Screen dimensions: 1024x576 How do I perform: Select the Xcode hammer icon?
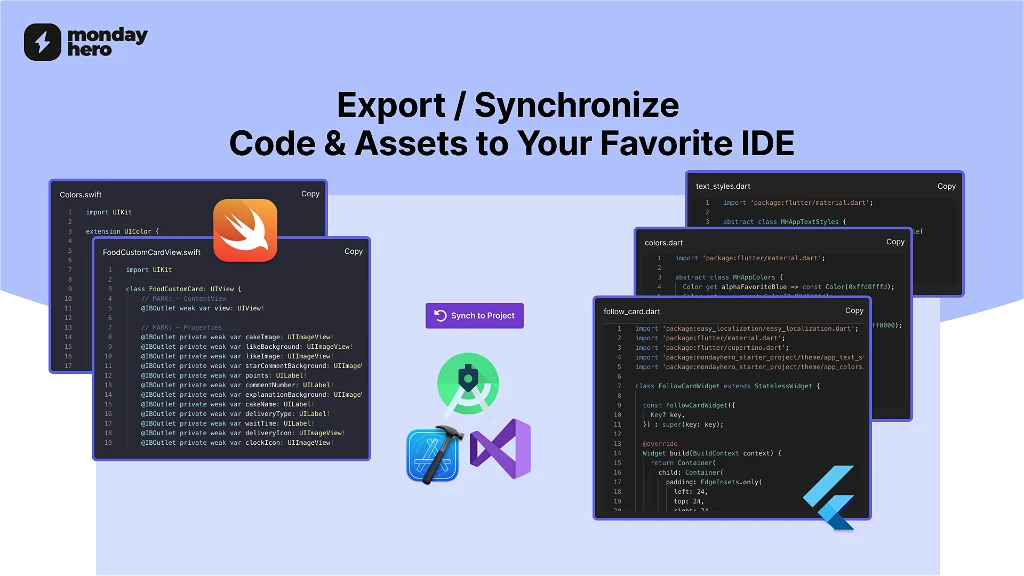click(x=433, y=455)
